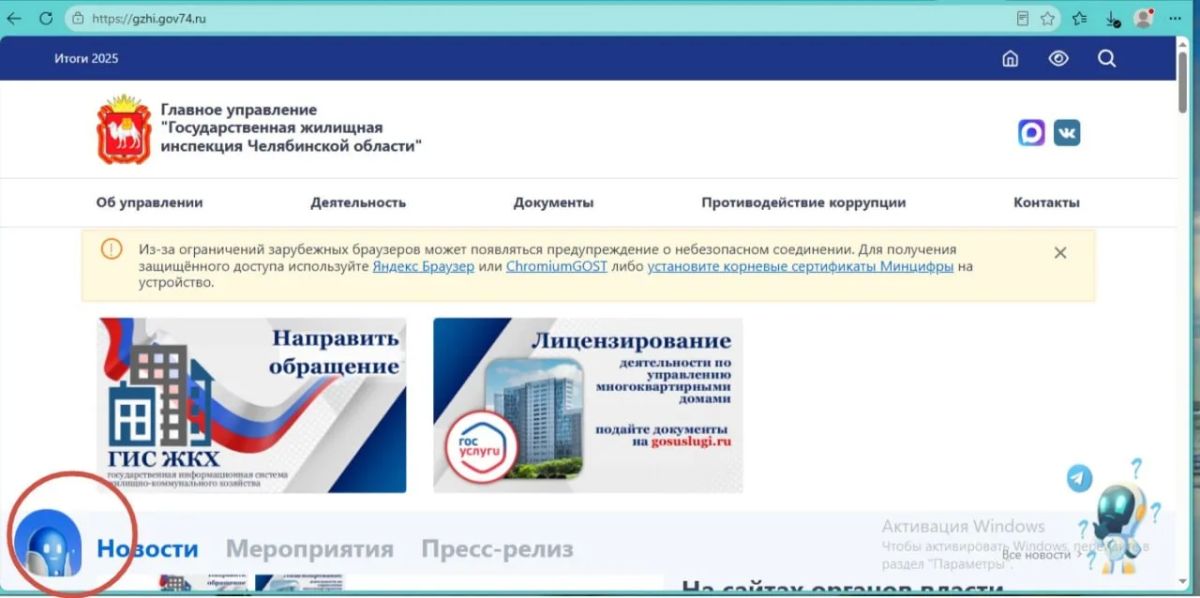
Task: Click the address bar URL gzhi.gov74.ru
Action: click(149, 18)
